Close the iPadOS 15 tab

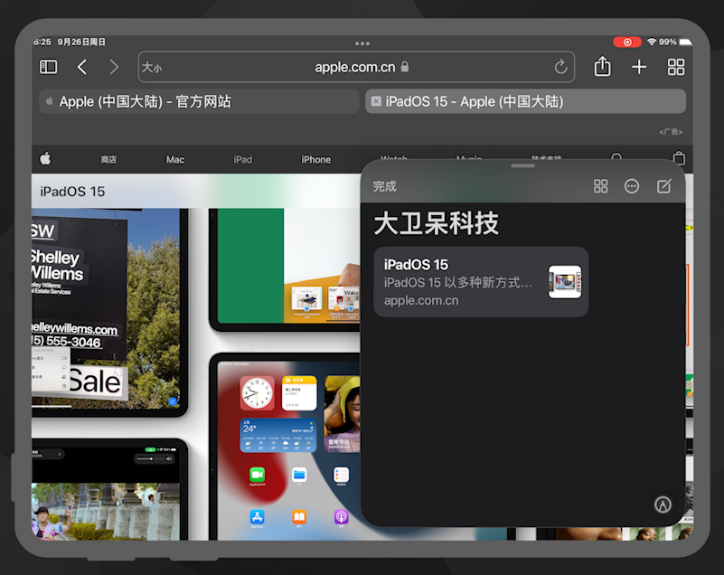[376, 101]
